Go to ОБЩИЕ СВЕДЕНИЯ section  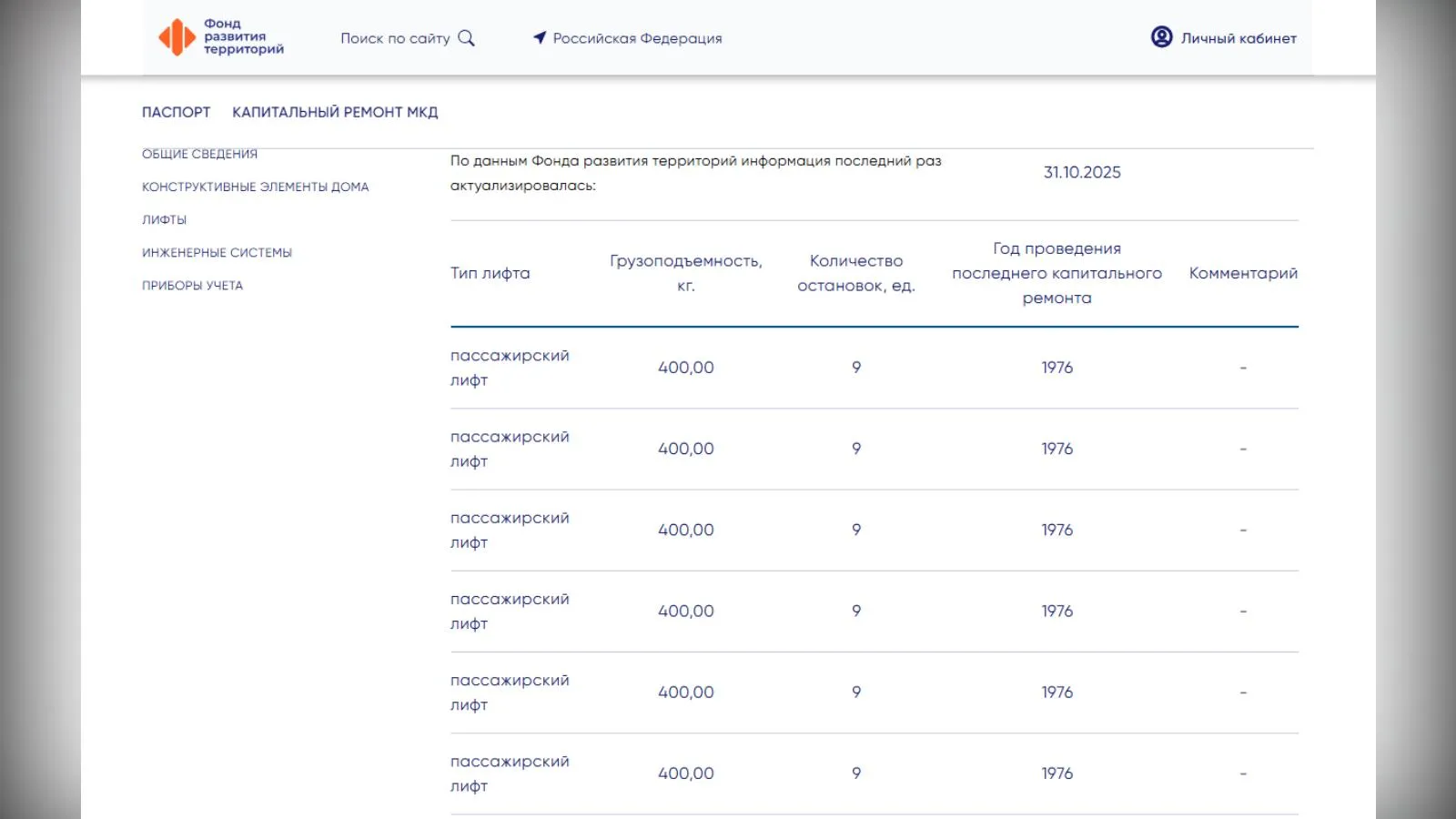click(x=199, y=155)
